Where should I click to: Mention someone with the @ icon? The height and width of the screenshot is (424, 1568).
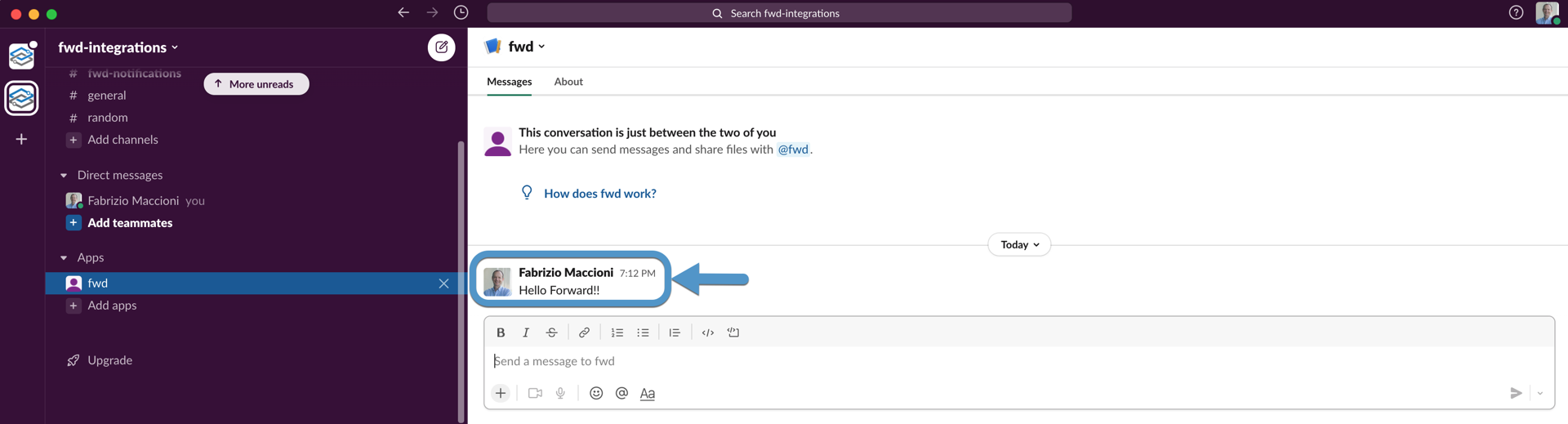click(x=621, y=393)
